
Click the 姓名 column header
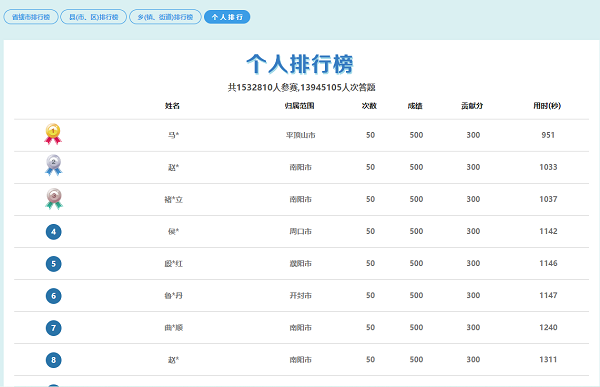coord(172,106)
